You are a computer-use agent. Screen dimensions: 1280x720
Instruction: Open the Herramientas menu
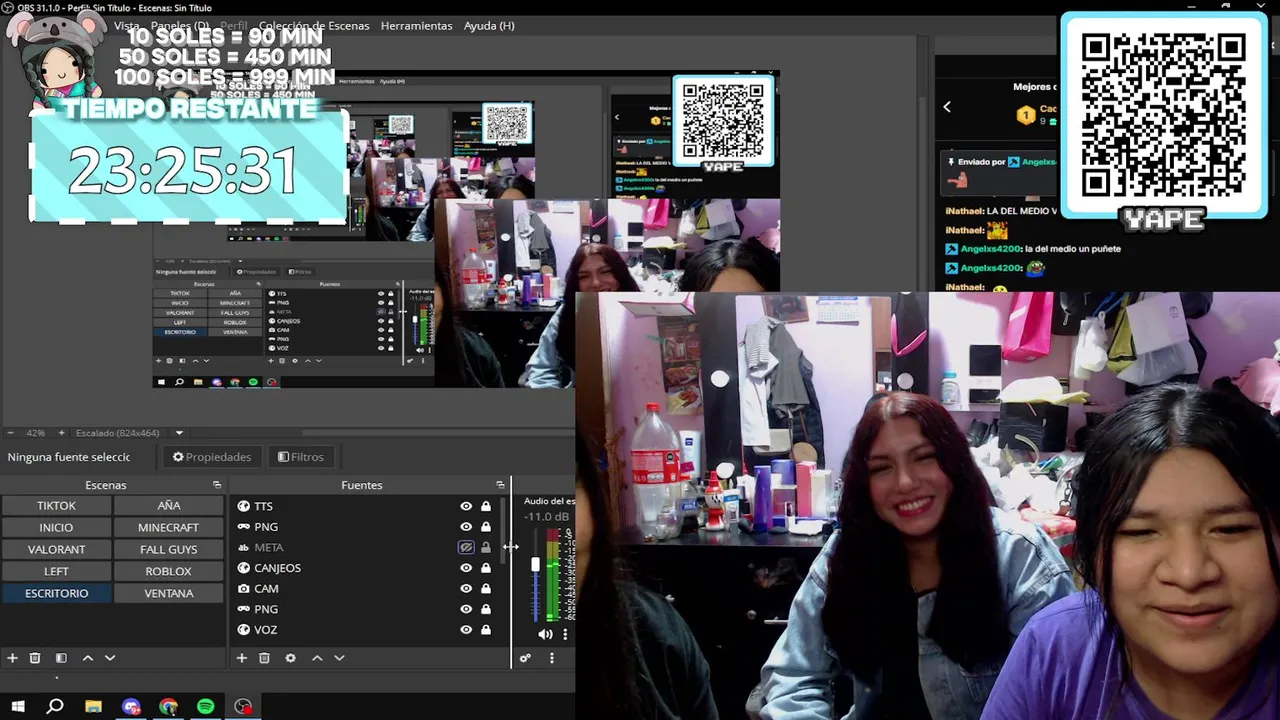416,26
